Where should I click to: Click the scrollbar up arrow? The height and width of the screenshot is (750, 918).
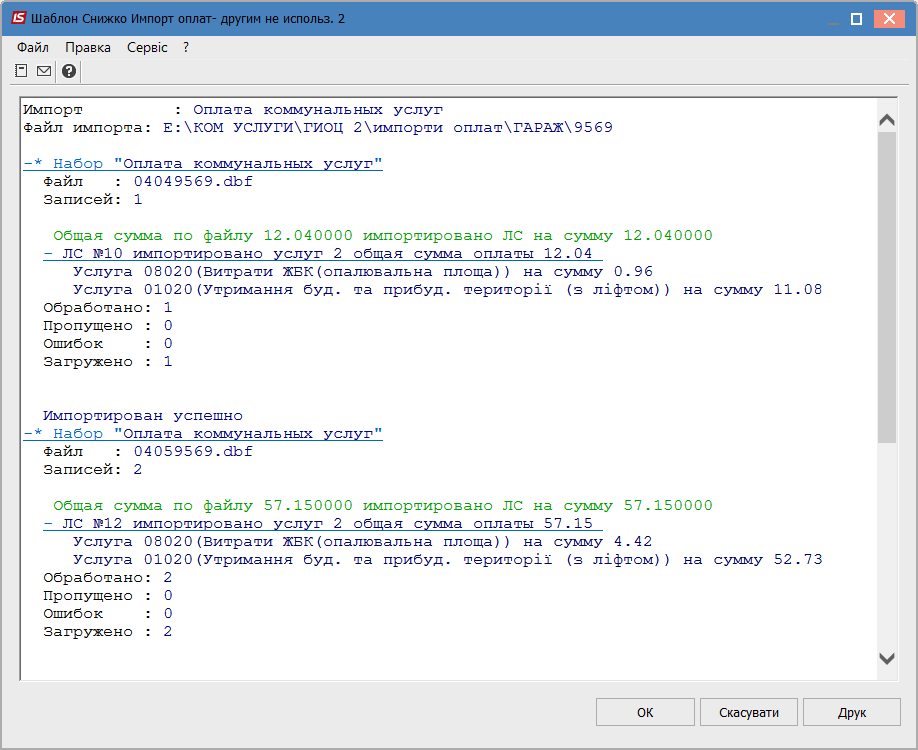click(887, 120)
